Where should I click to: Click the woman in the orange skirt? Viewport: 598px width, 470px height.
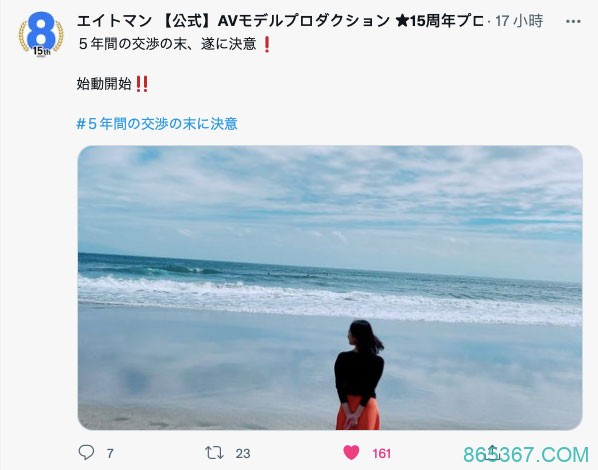tap(358, 376)
